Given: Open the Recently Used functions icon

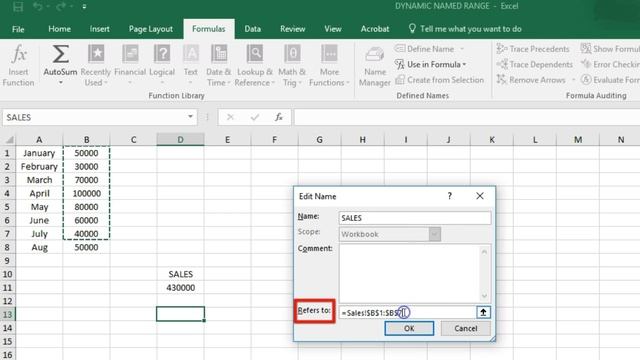Looking at the screenshot, I should click(96, 54).
